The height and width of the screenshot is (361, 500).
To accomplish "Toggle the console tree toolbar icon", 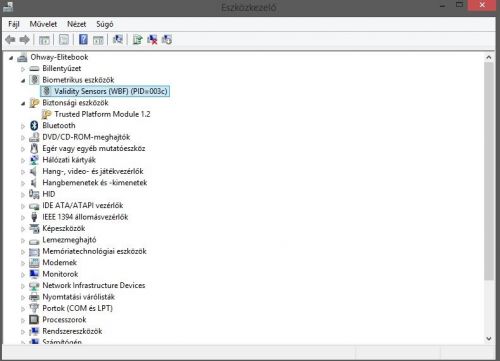I will pyautogui.click(x=44, y=40).
